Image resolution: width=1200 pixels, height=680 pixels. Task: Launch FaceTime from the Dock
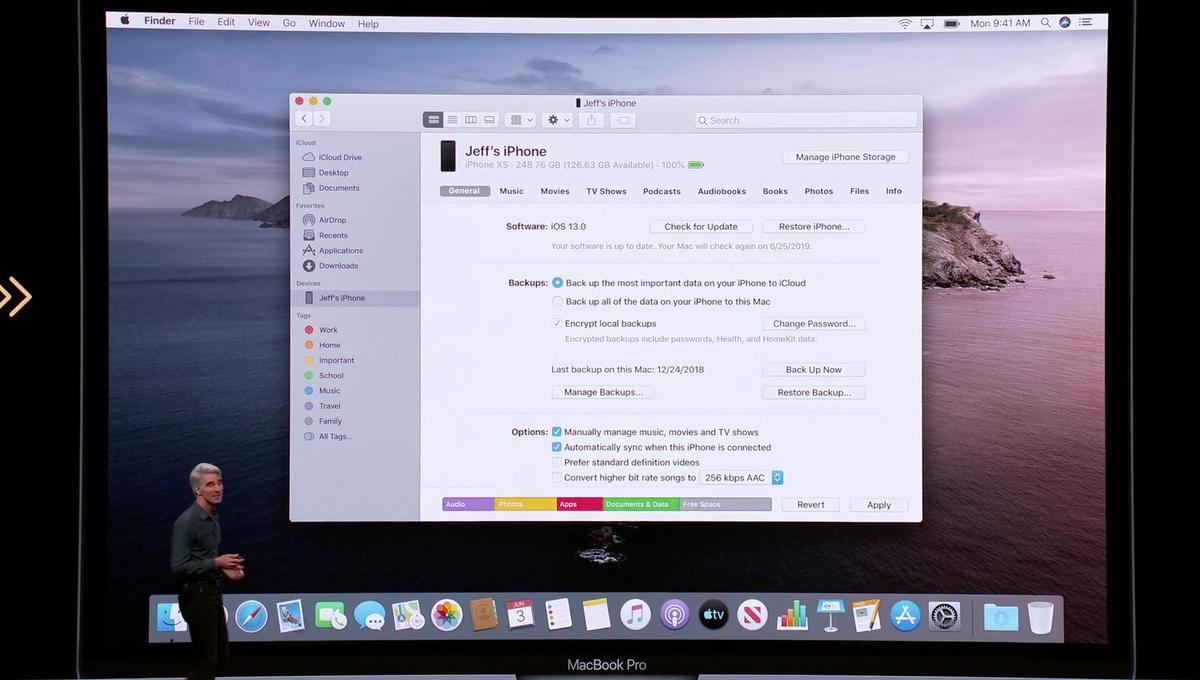330,615
